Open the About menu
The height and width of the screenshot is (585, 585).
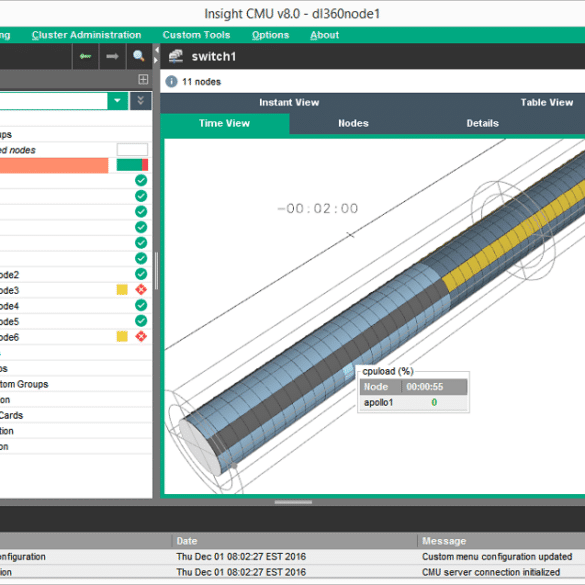[325, 35]
